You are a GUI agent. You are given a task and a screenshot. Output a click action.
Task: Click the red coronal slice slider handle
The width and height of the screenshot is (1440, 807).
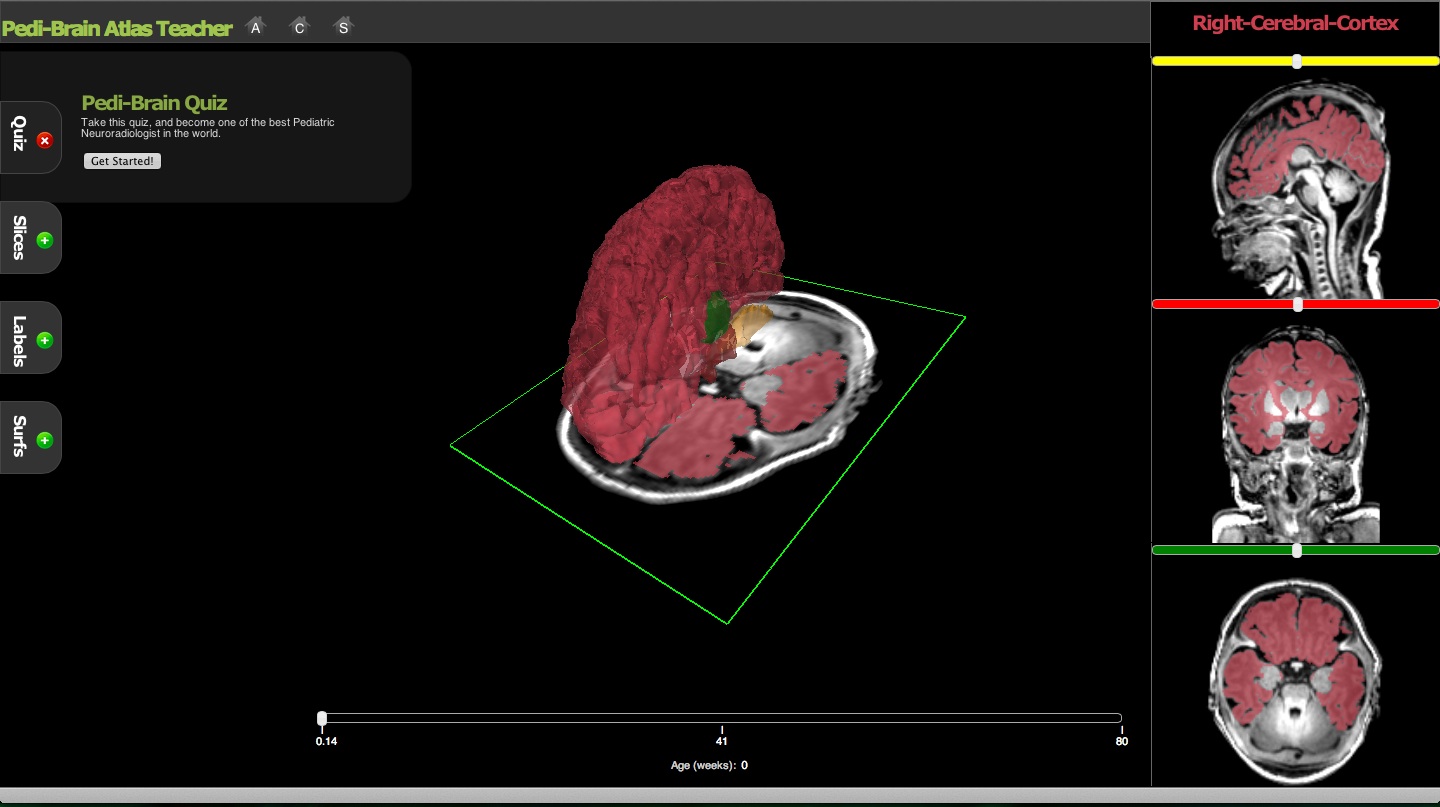pyautogui.click(x=1297, y=304)
